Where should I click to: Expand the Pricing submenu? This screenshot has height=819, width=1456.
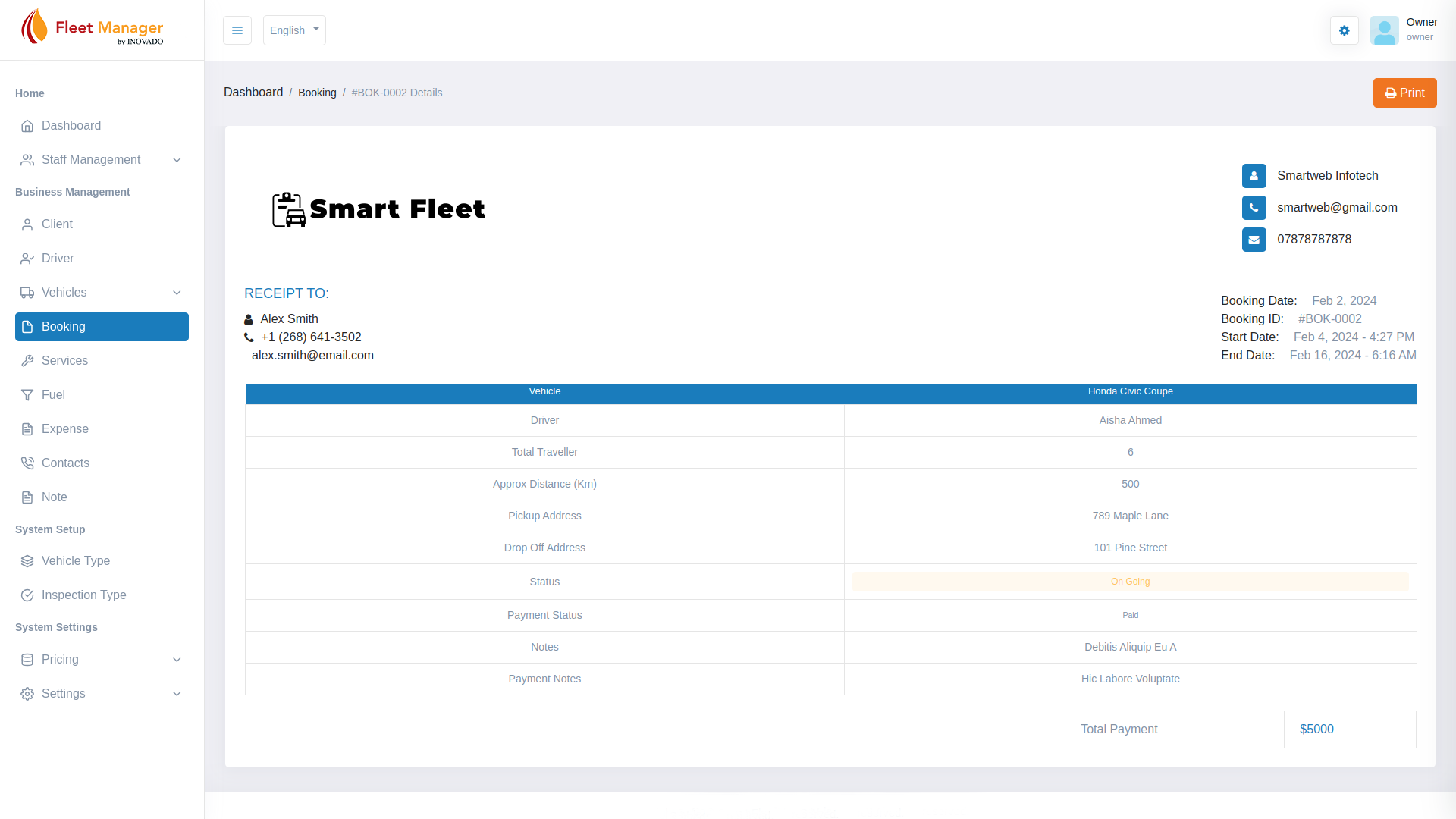102,660
